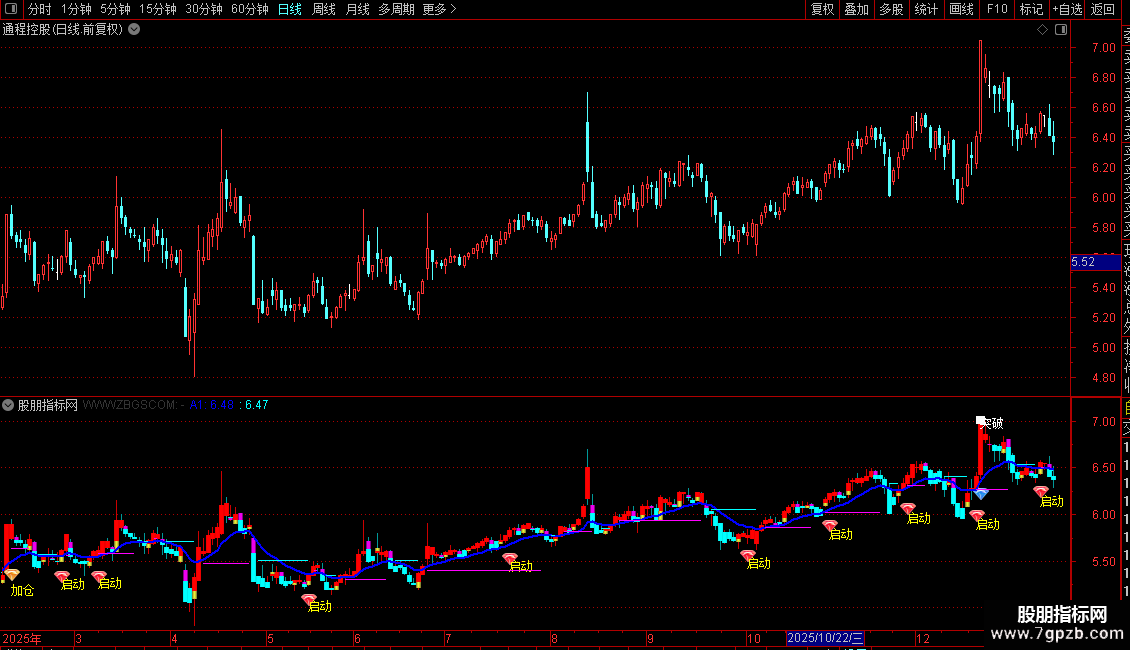Click the 2025/10/22/三 date marker

click(x=825, y=638)
